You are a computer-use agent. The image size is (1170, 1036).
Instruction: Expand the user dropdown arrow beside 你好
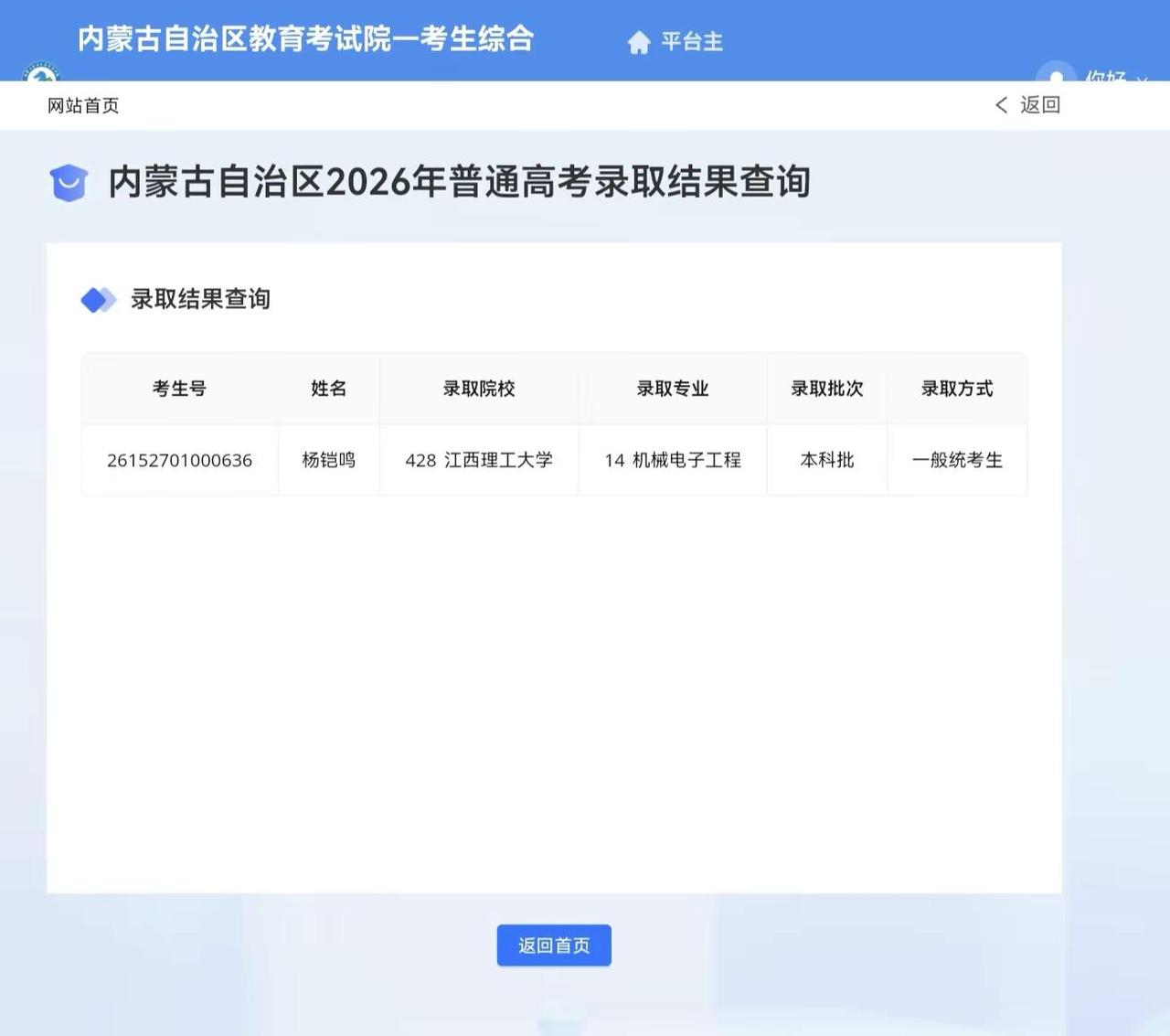click(x=1142, y=79)
